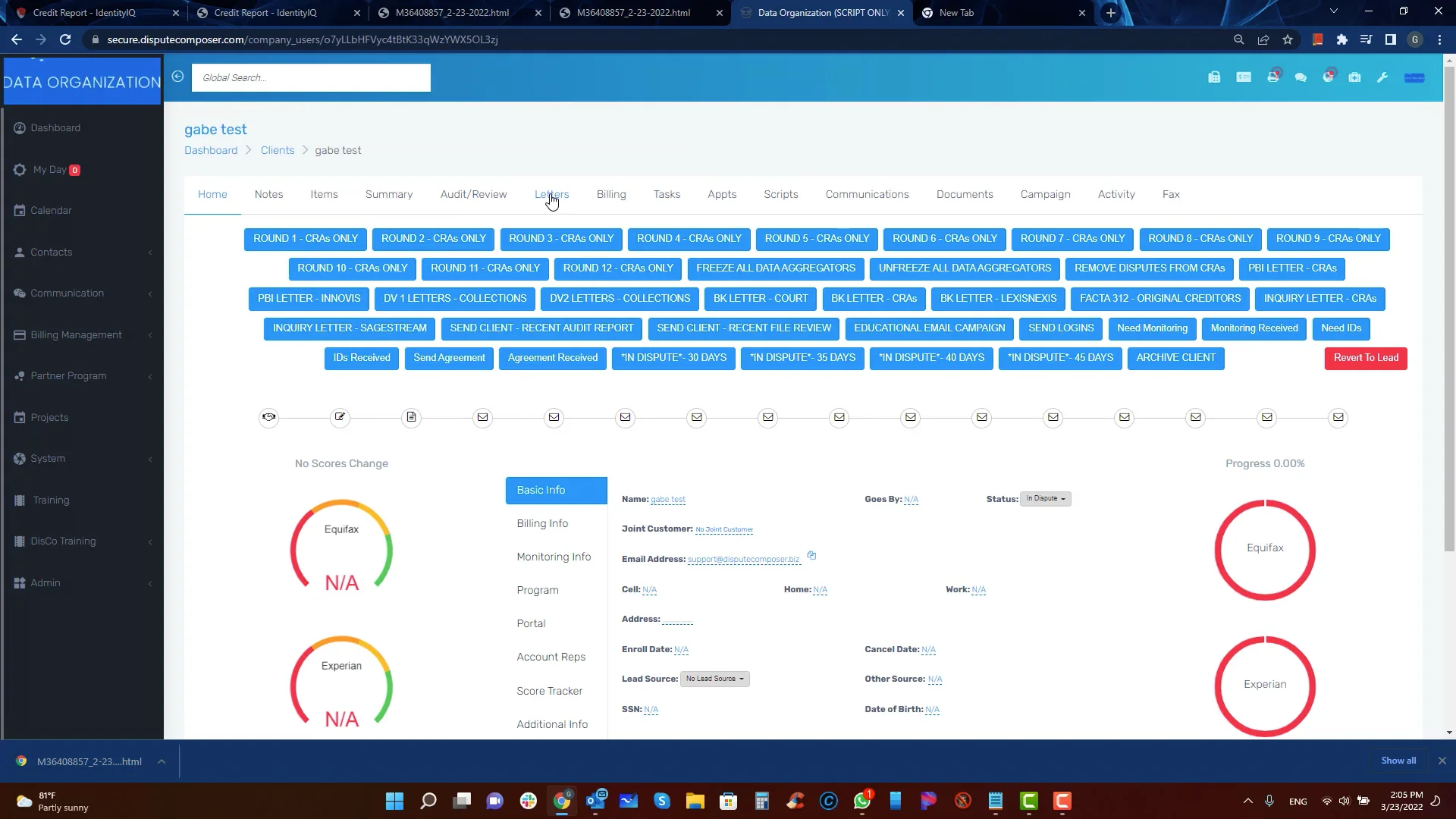The image size is (1456, 819).
Task: Open the Score Tracker side tab
Action: [x=549, y=692]
